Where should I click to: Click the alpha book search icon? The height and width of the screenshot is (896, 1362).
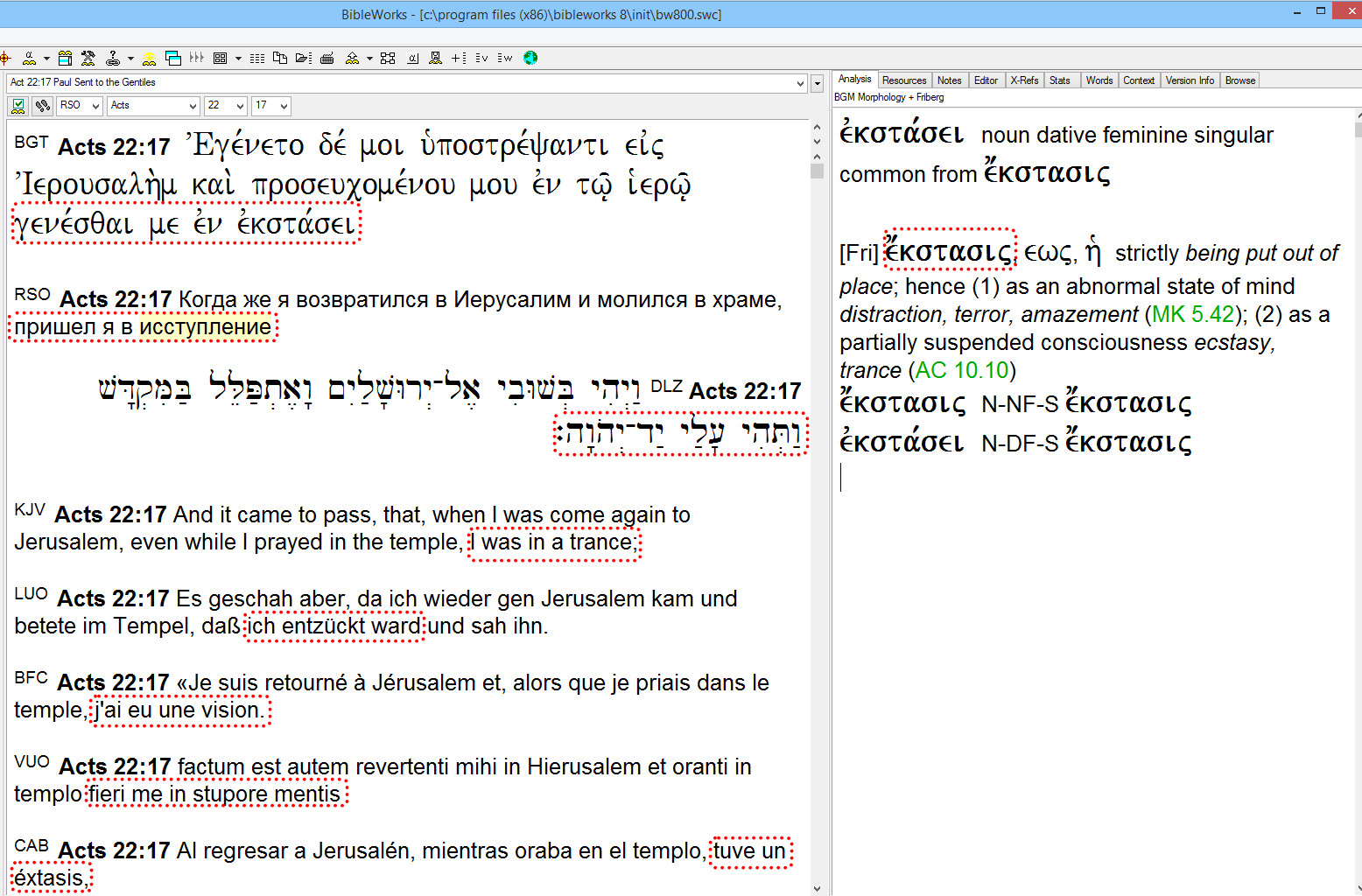point(29,58)
